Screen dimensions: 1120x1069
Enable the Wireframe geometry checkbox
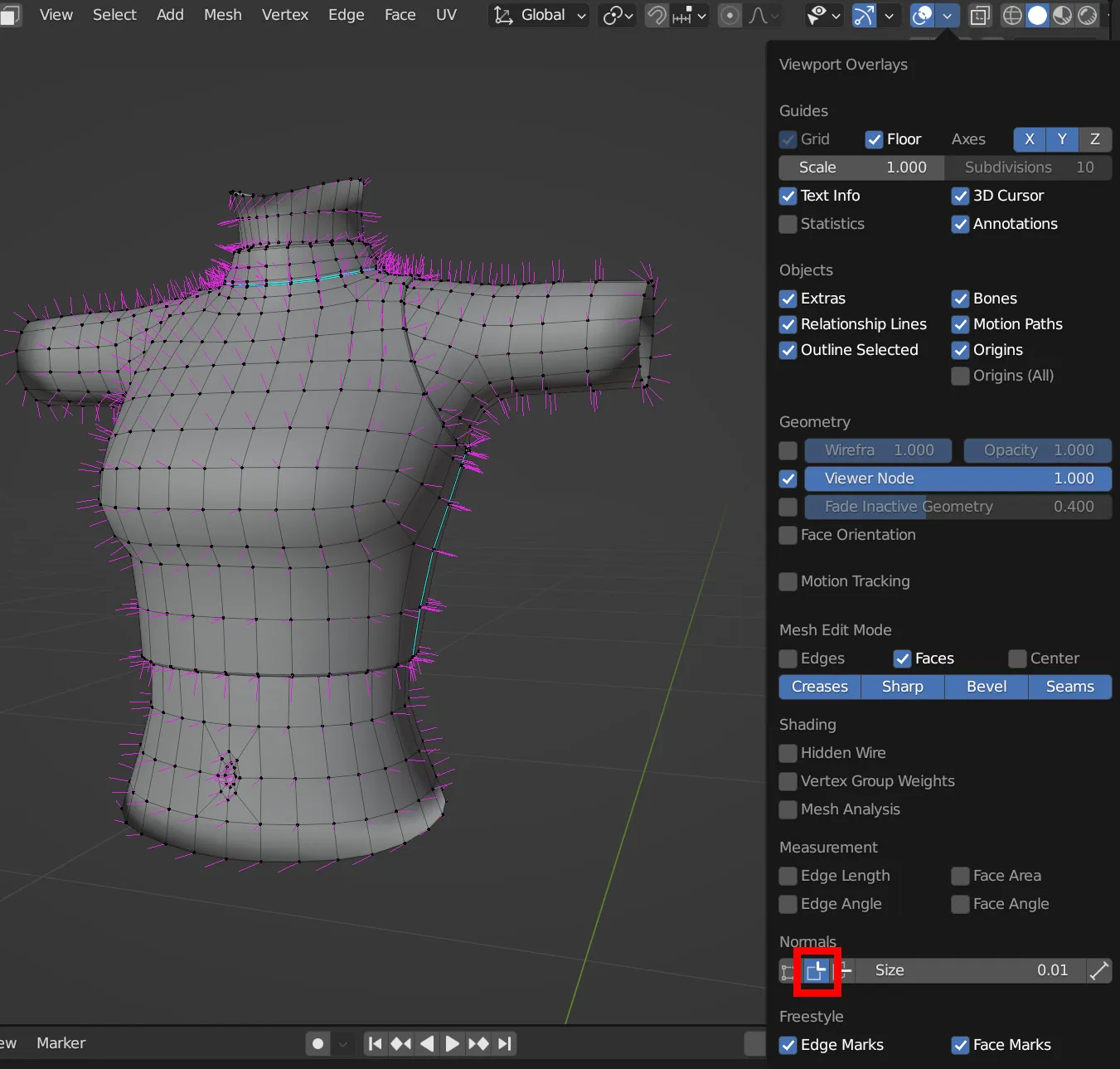788,450
